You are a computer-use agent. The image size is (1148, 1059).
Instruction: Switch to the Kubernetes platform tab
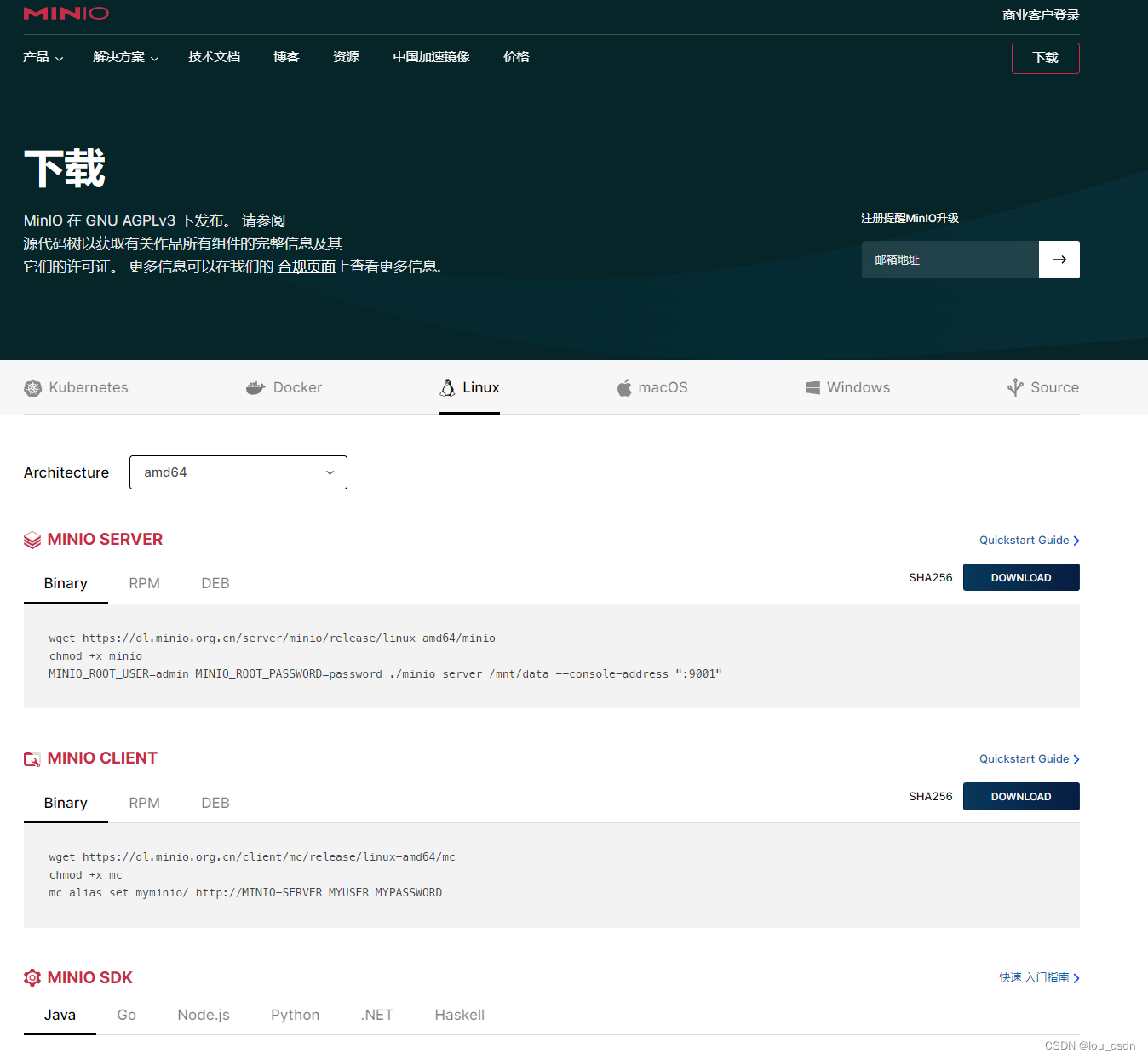pyautogui.click(x=77, y=387)
